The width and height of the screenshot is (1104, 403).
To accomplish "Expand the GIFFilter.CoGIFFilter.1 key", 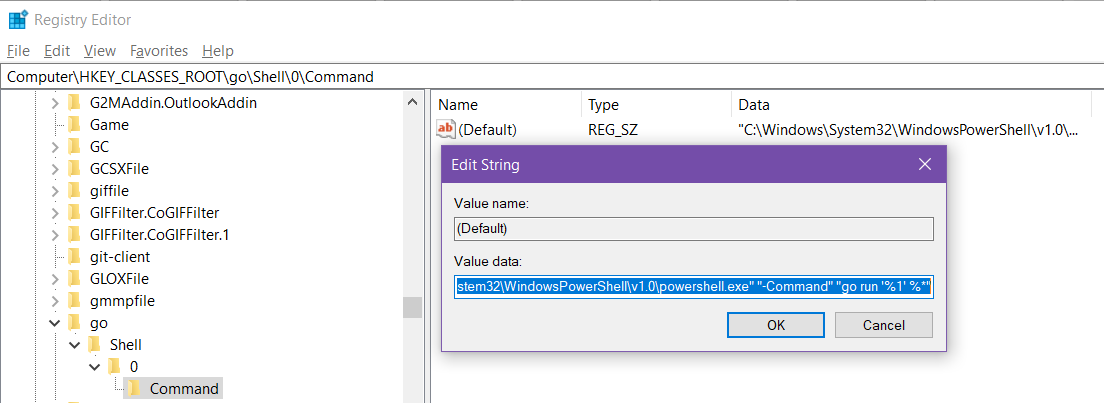I will [55, 235].
